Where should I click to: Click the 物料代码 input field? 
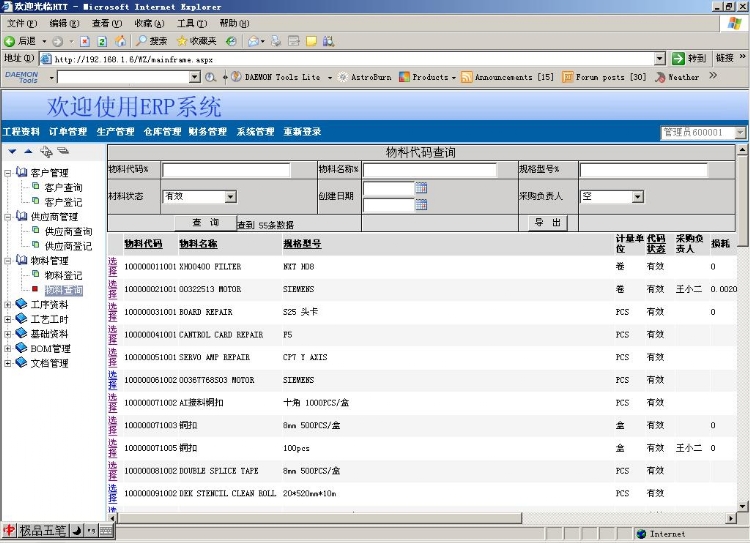pyautogui.click(x=226, y=170)
